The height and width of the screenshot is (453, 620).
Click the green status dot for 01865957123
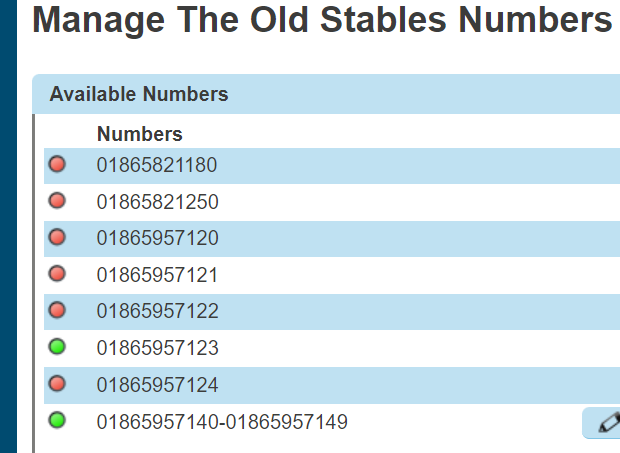tap(57, 347)
